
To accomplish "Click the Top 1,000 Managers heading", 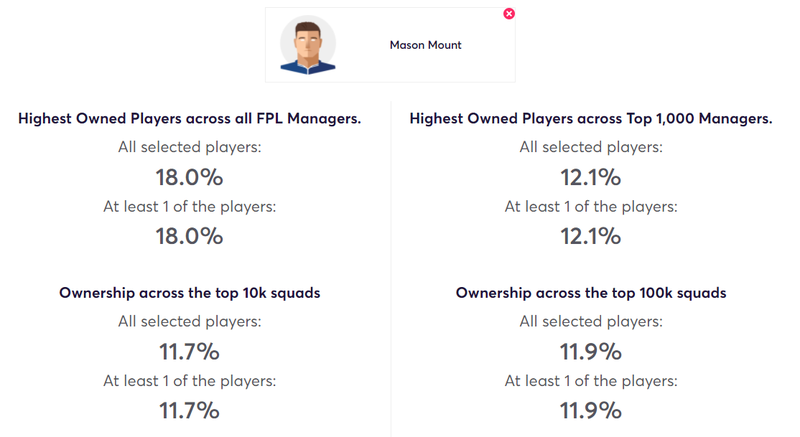I will [x=591, y=118].
